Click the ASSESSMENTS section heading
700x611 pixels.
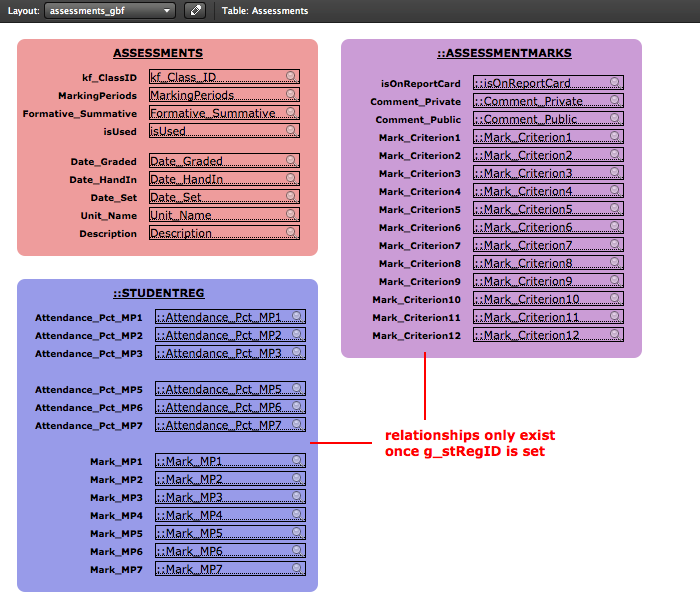[x=158, y=53]
